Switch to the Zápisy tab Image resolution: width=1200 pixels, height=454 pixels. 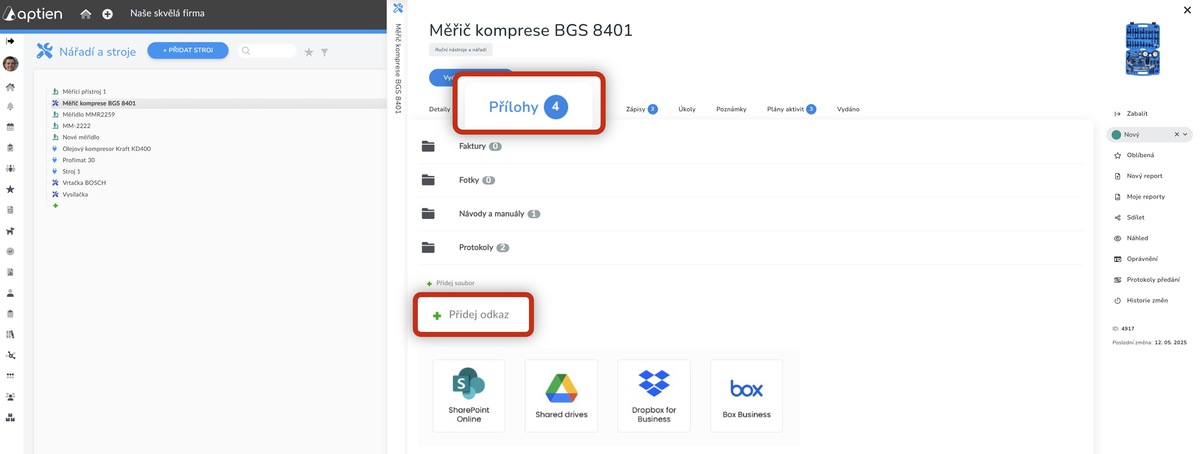coord(641,109)
